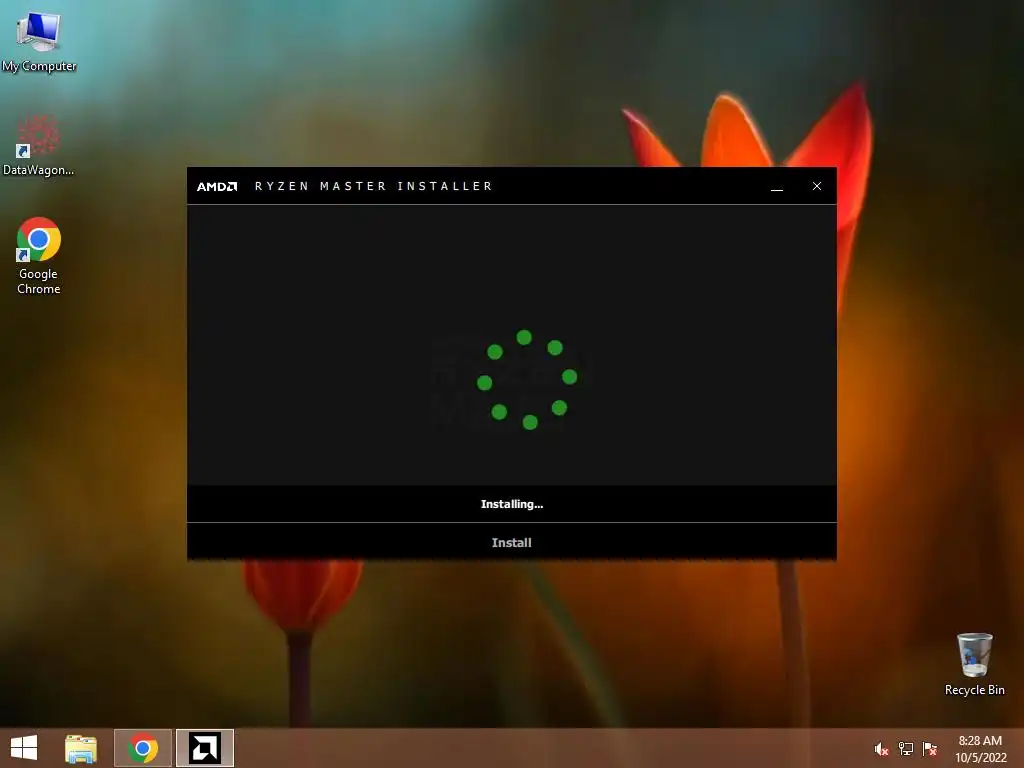Focus the AMD installer taskbar button
Image resolution: width=1024 pixels, height=768 pixels.
pyautogui.click(x=204, y=748)
